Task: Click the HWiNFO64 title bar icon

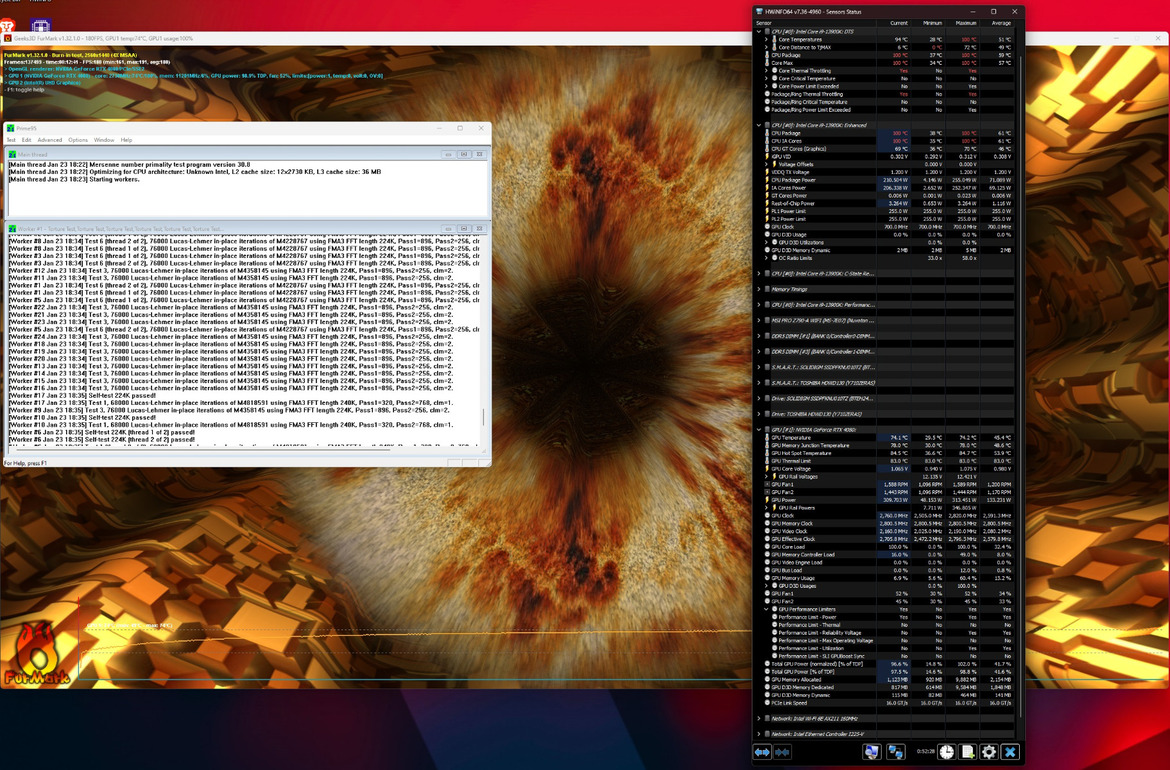Action: [x=760, y=12]
